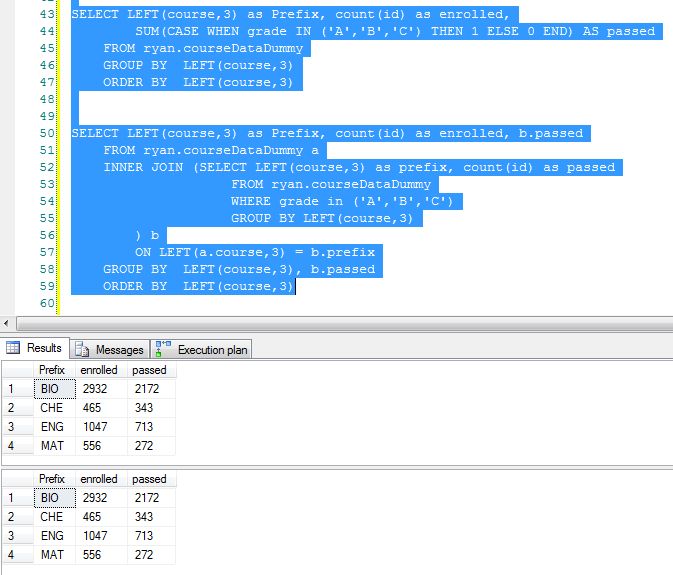Switch to the Results tab
The image size is (673, 575).
(35, 348)
